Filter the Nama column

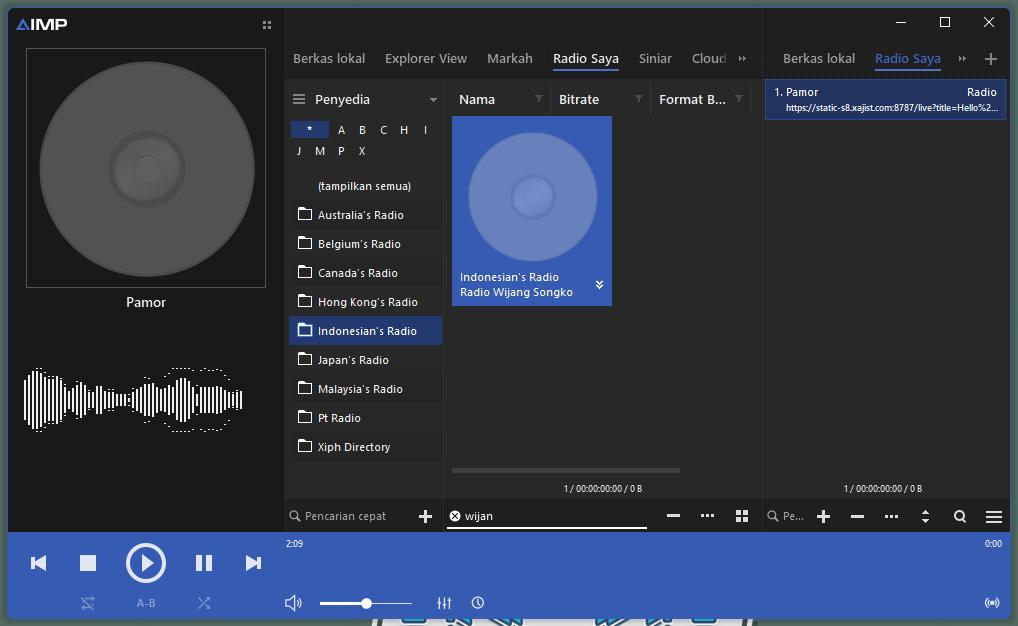[538, 99]
